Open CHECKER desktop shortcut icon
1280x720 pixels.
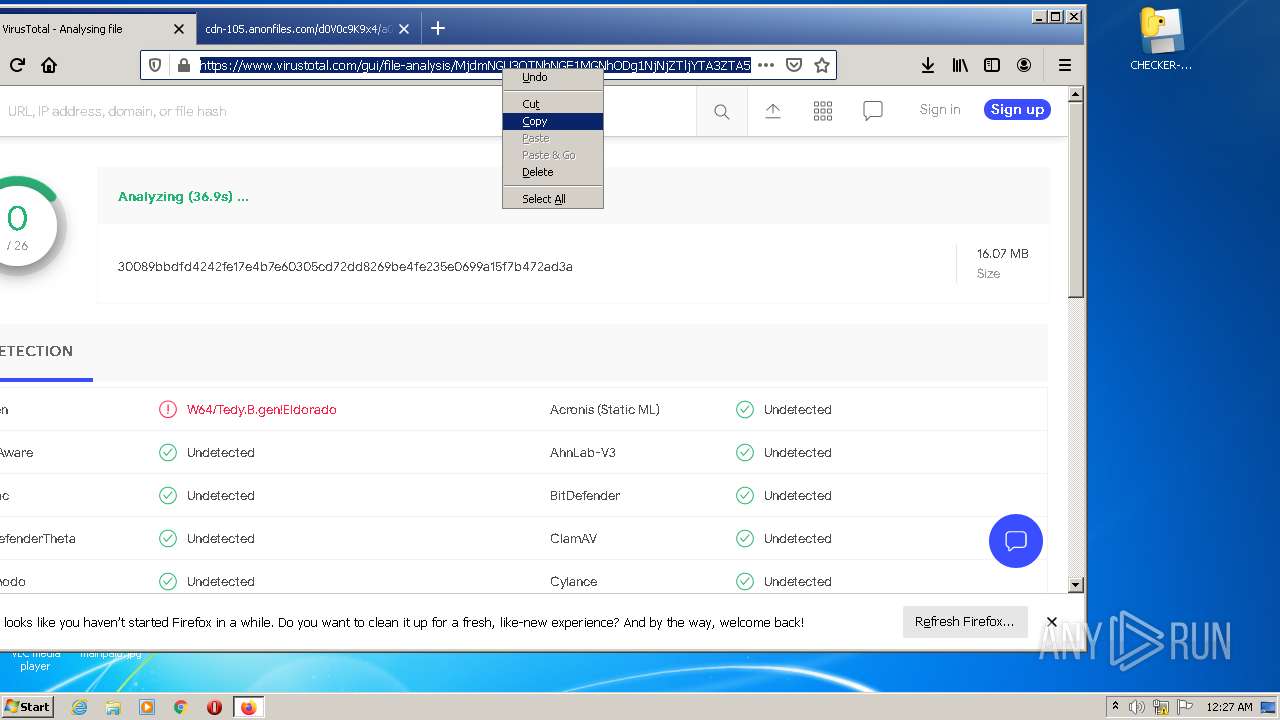tap(1161, 40)
